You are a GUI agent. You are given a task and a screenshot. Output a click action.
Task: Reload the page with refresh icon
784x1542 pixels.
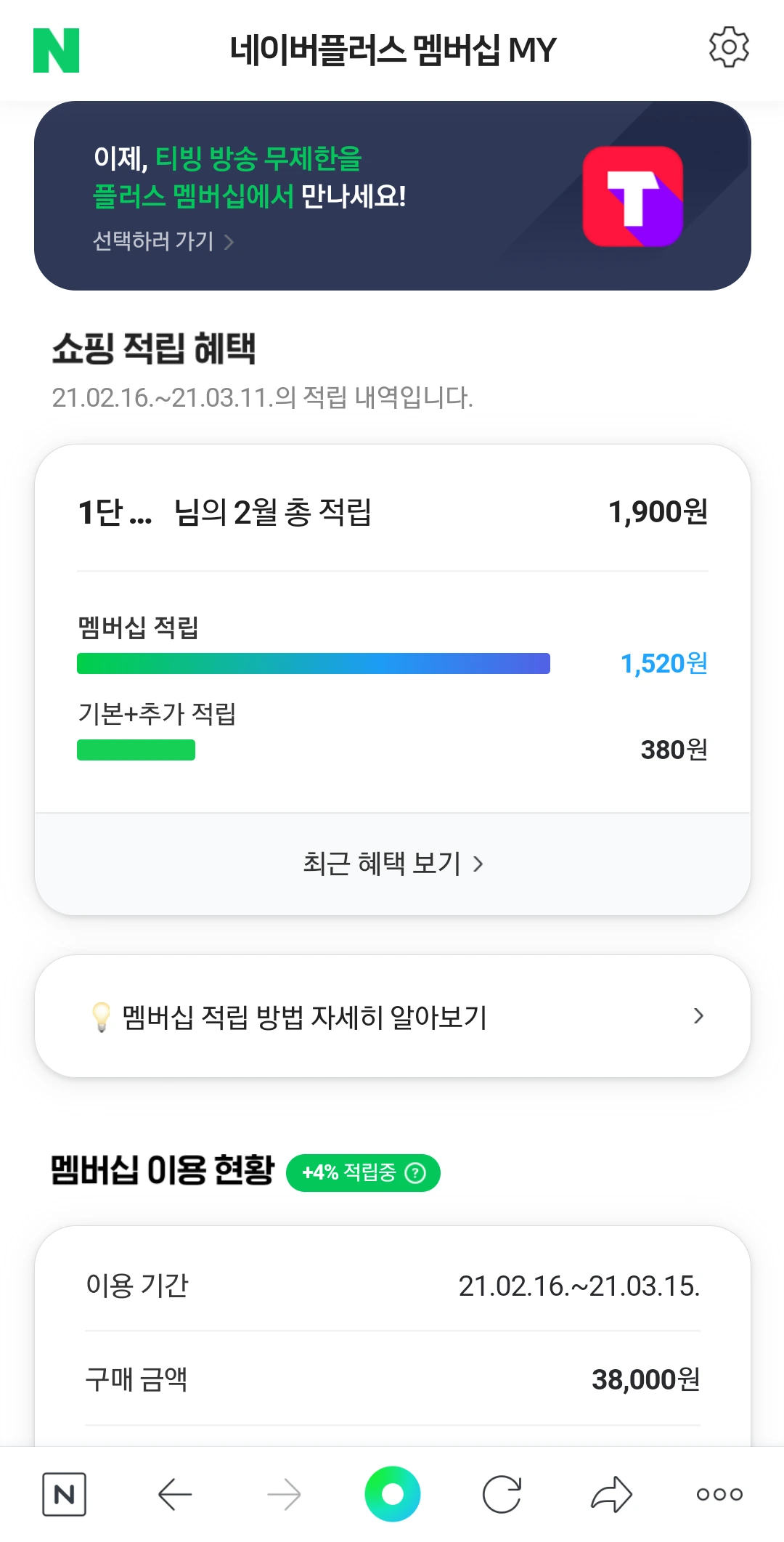502,1495
